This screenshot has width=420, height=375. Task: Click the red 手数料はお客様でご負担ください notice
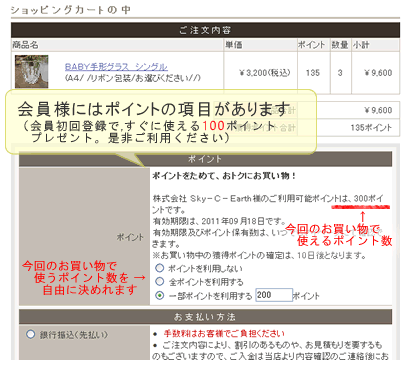224,333
